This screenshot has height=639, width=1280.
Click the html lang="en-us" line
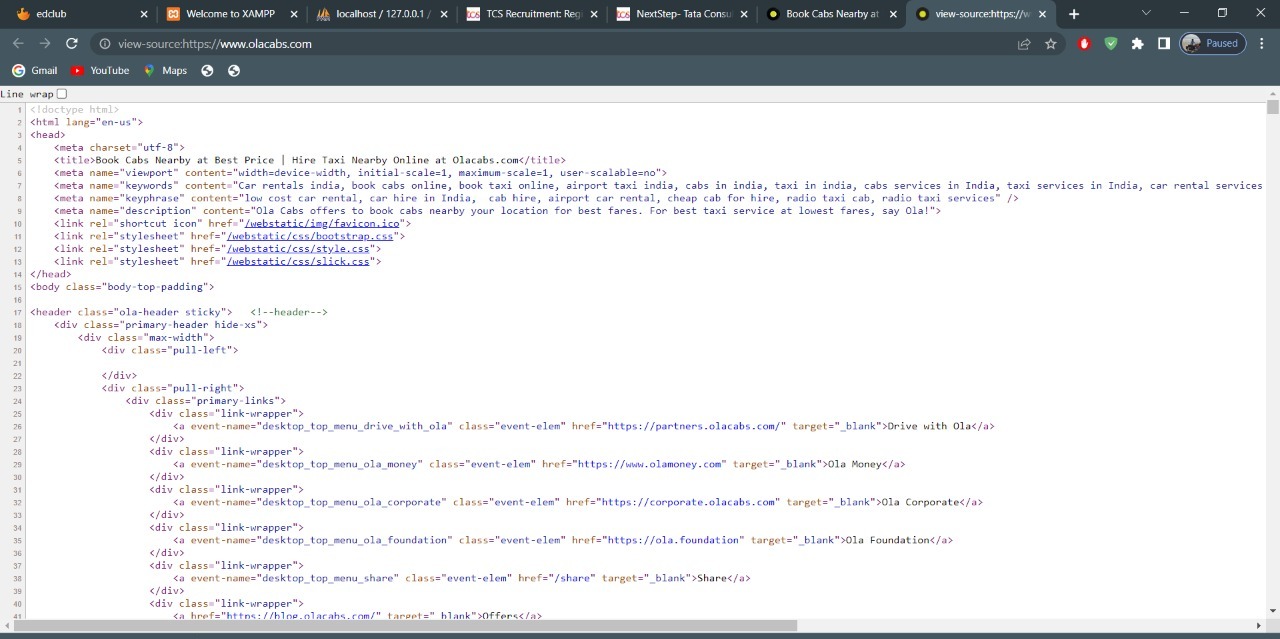(87, 122)
